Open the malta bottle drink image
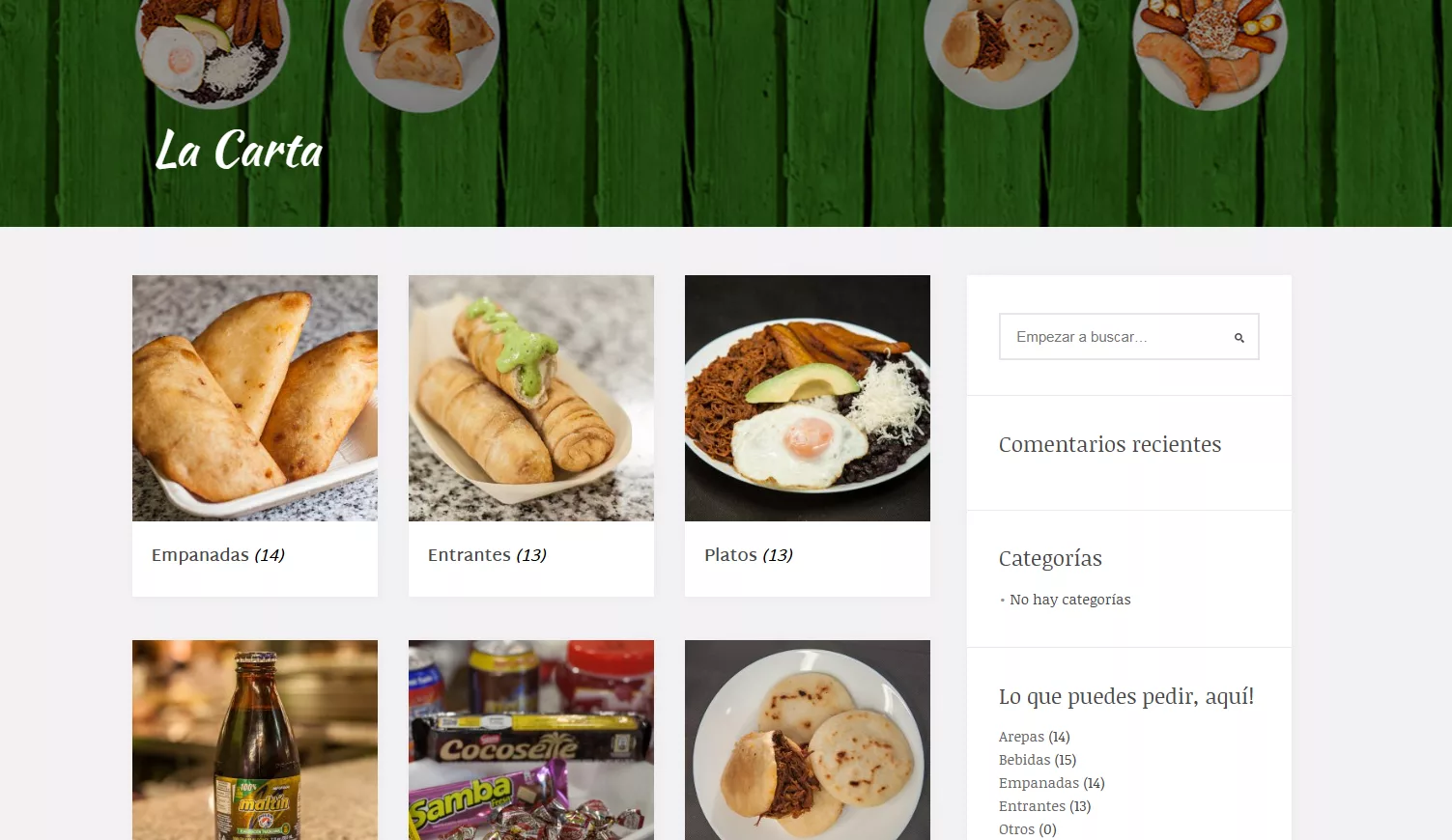1452x840 pixels. (x=255, y=740)
